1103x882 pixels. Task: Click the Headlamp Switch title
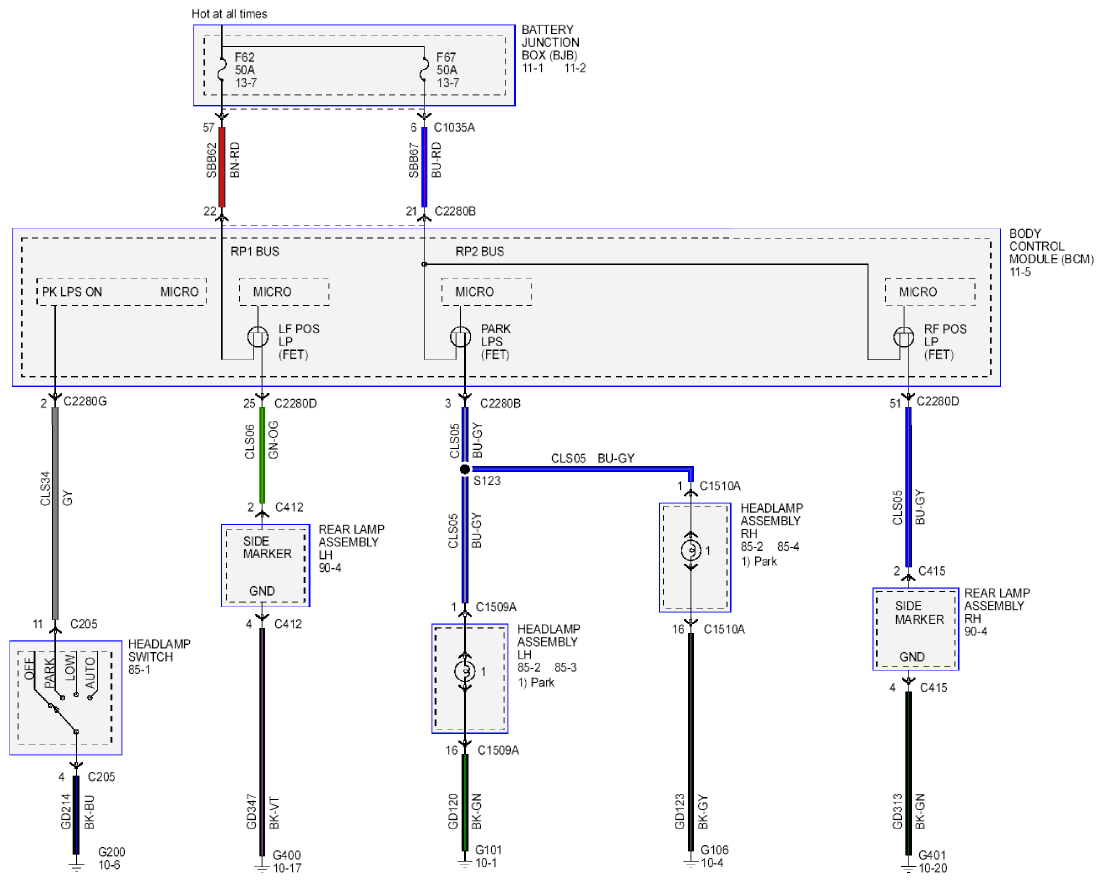(x=159, y=651)
